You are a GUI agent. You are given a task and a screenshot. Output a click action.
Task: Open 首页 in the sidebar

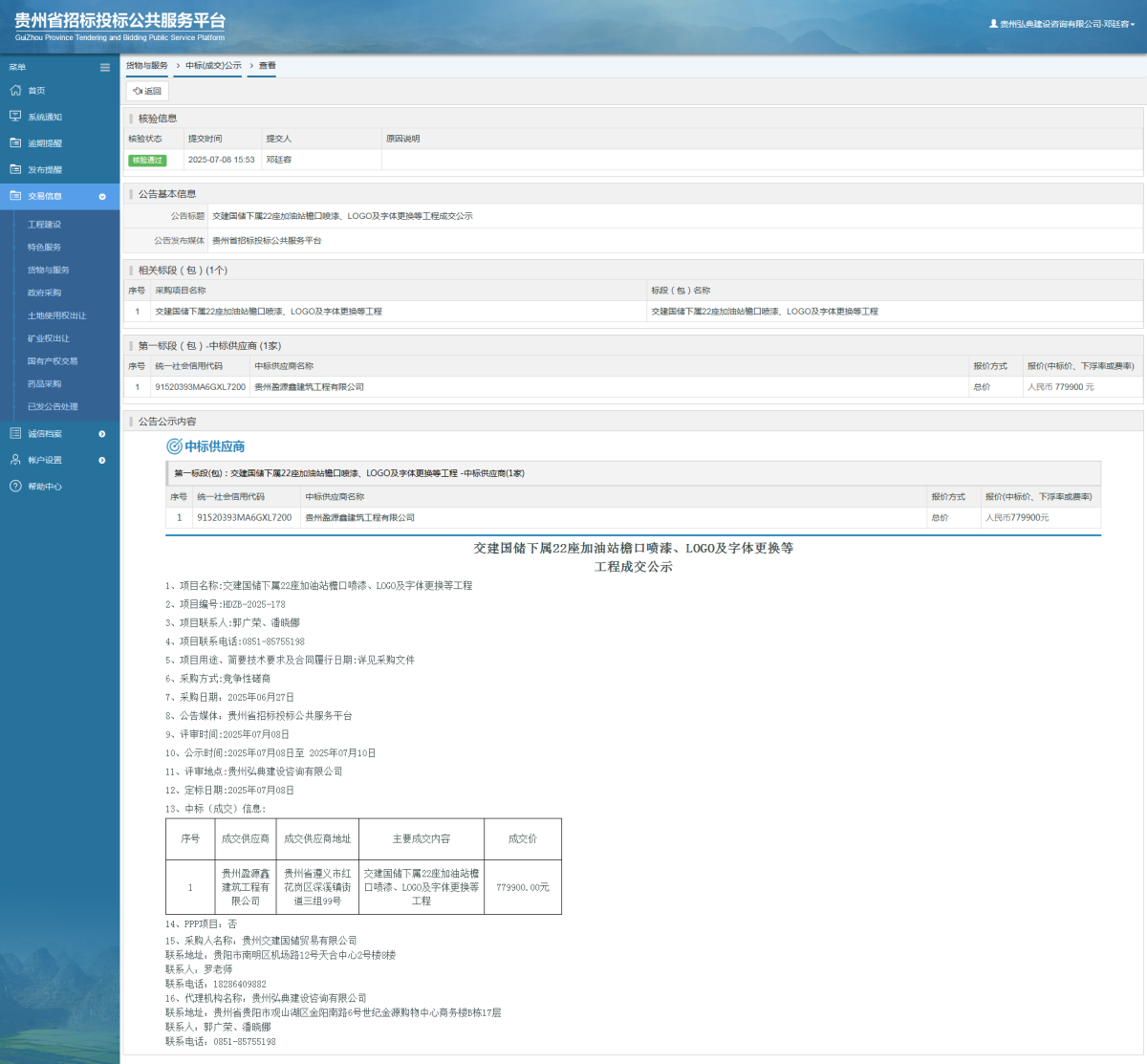pyautogui.click(x=36, y=91)
